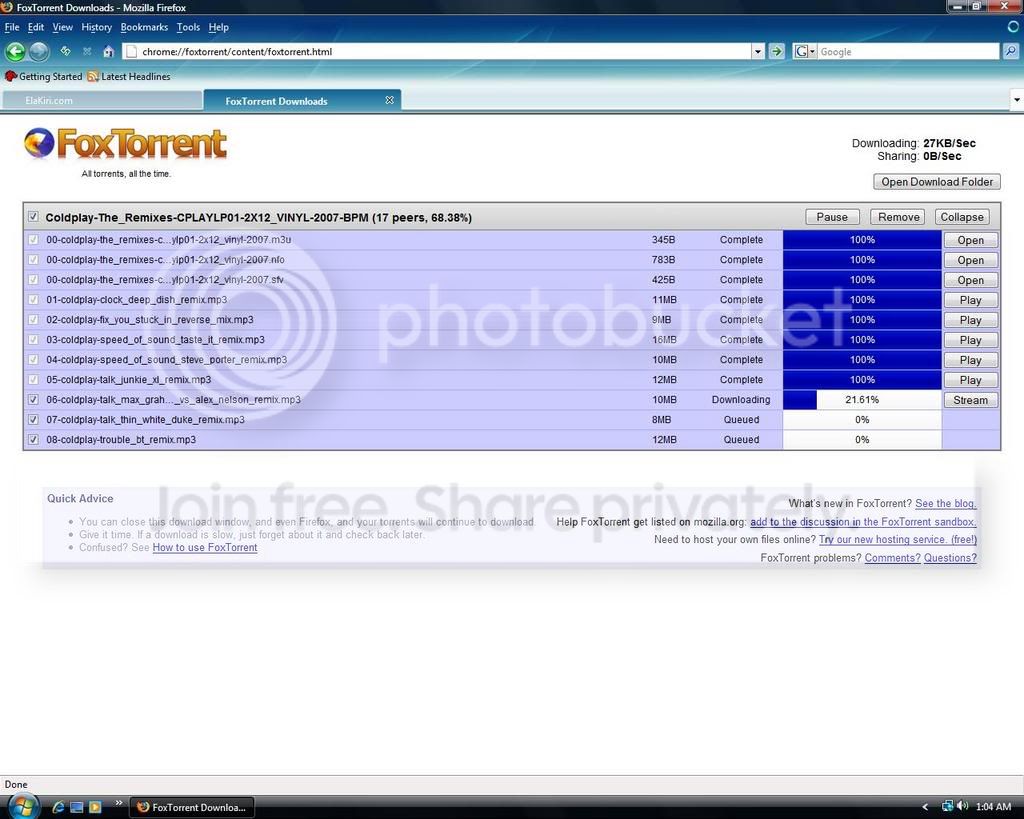Toggle the Coldplay torrent main checkbox
Screen dimensions: 1024x819
click(33, 217)
